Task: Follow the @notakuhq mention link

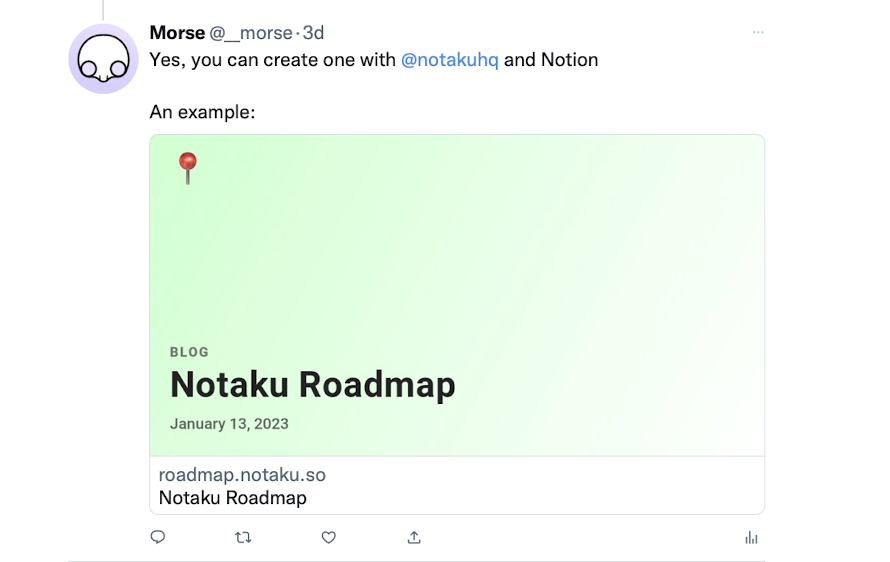Action: click(x=450, y=60)
